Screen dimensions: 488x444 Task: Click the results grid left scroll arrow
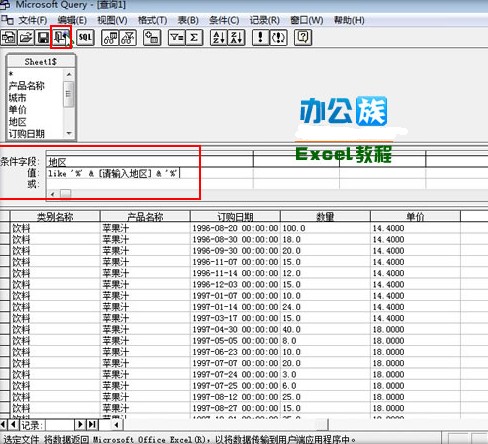tap(117, 425)
